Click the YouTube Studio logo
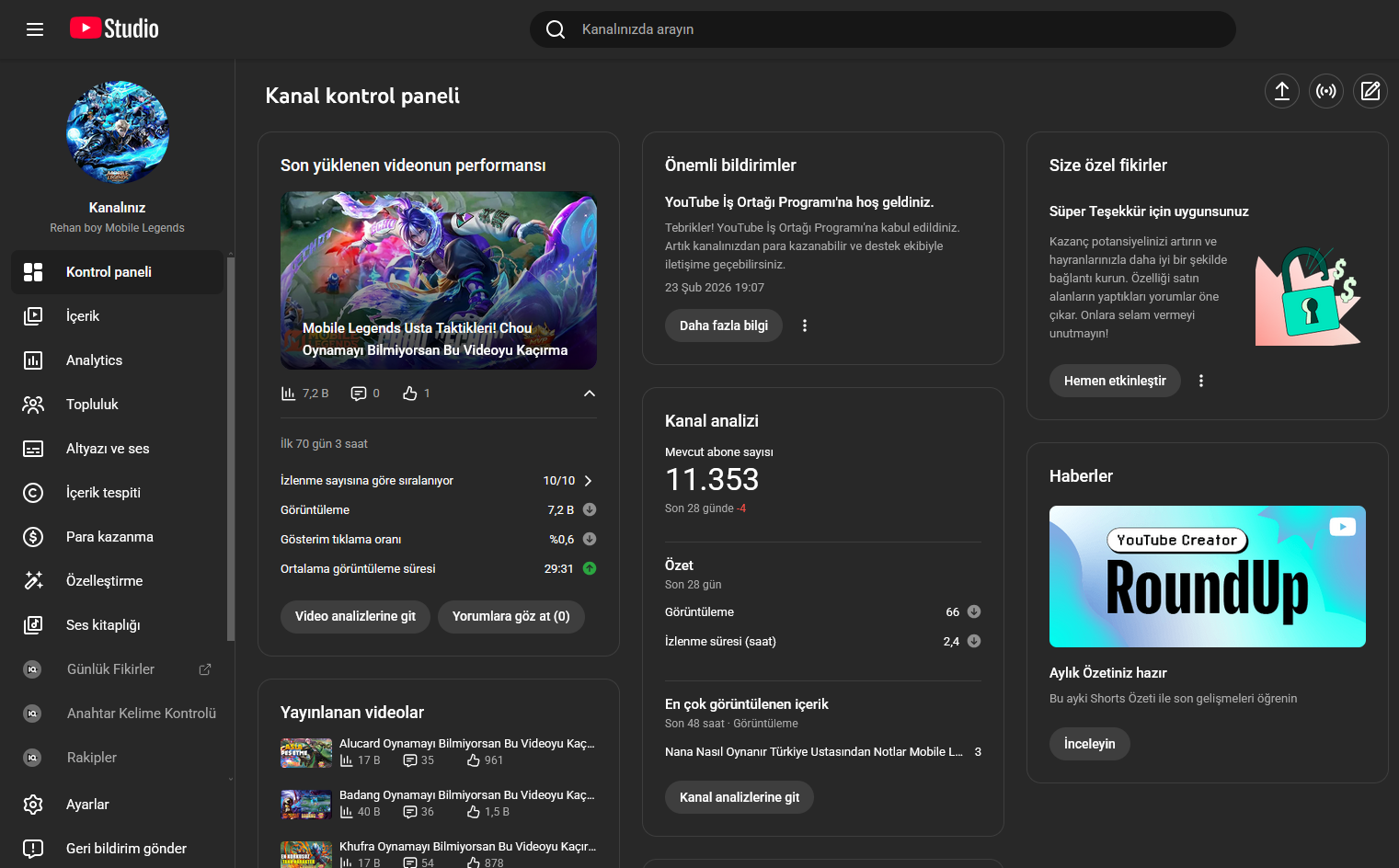 coord(114,29)
